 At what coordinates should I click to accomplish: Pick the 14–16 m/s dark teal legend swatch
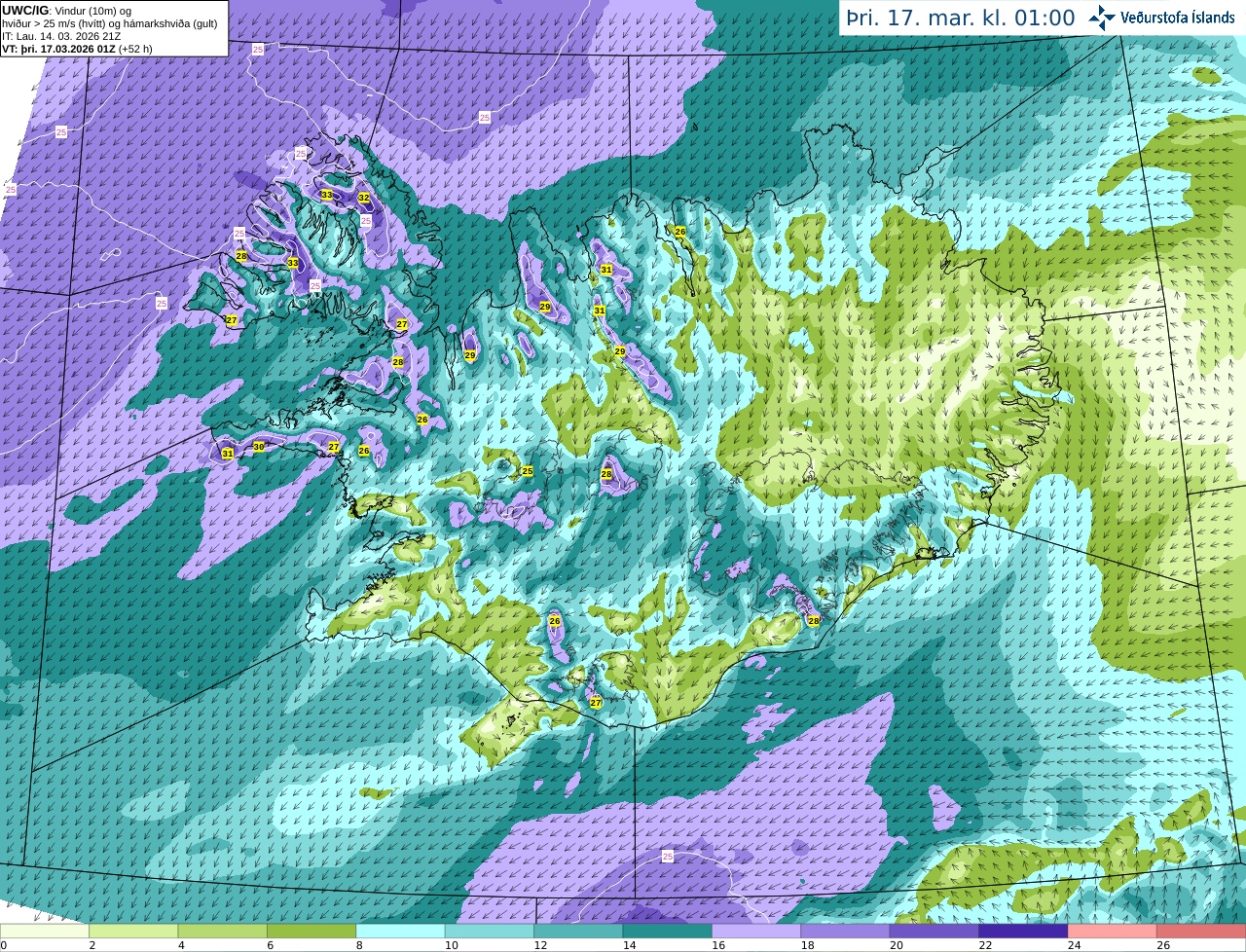pyautogui.click(x=668, y=931)
